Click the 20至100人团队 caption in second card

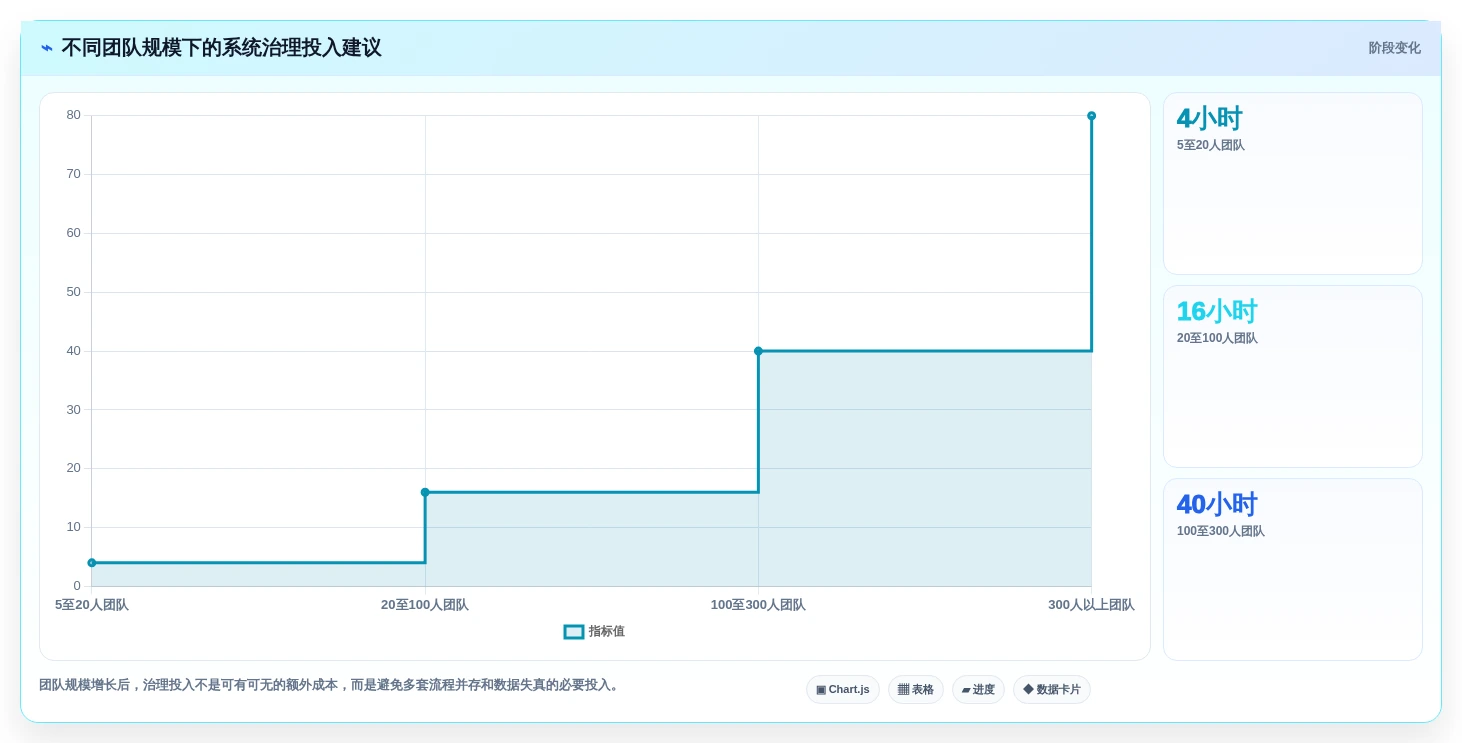tap(1217, 338)
